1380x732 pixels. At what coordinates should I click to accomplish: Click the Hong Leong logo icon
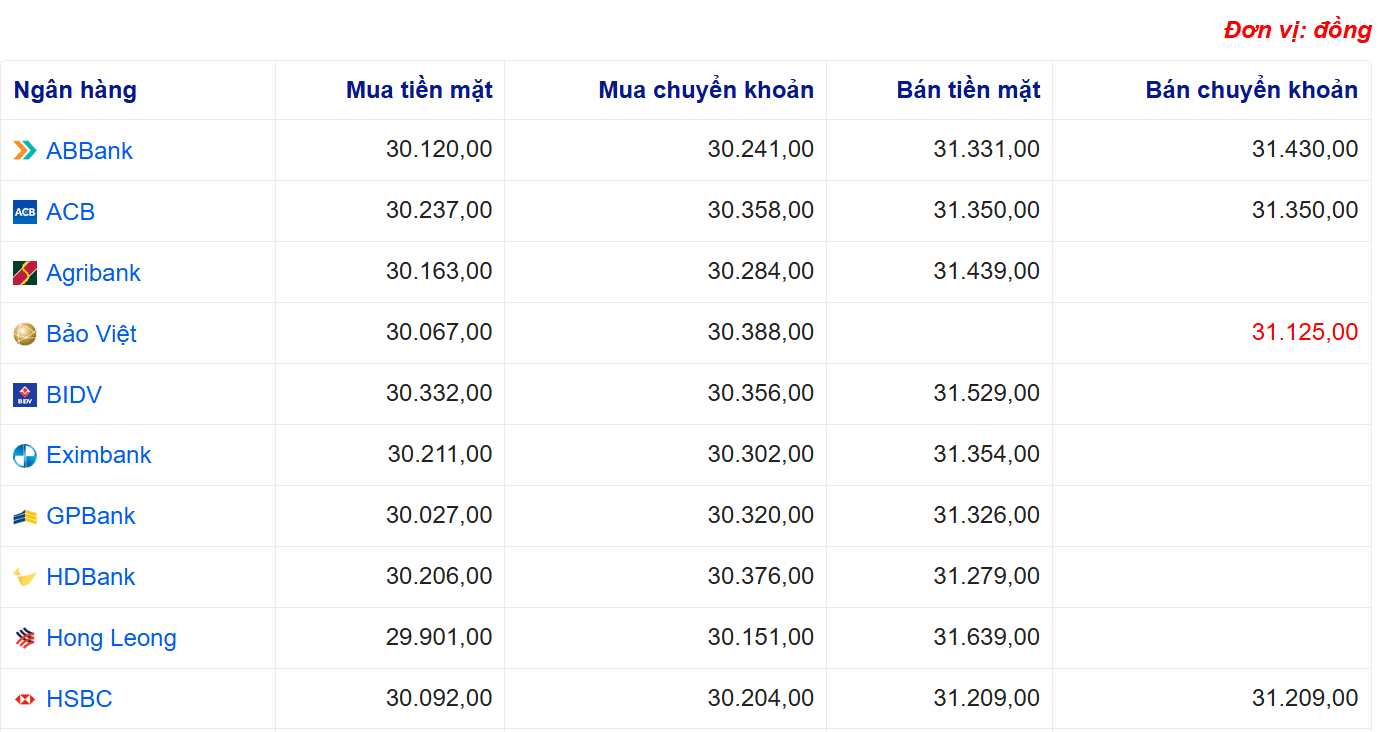click(25, 638)
